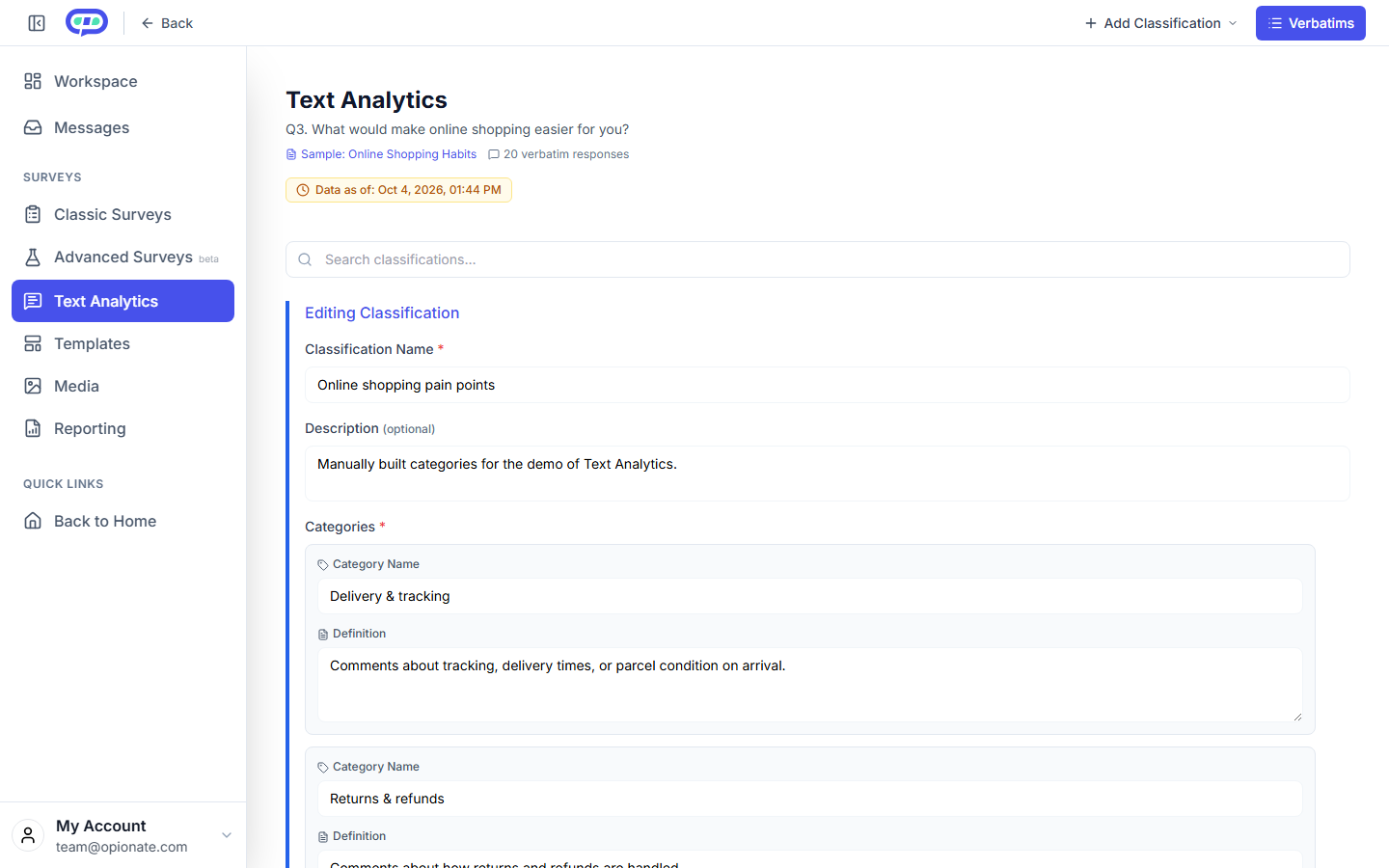Image resolution: width=1389 pixels, height=868 pixels.
Task: Edit the Classification Name field
Action: pyautogui.click(x=828, y=385)
